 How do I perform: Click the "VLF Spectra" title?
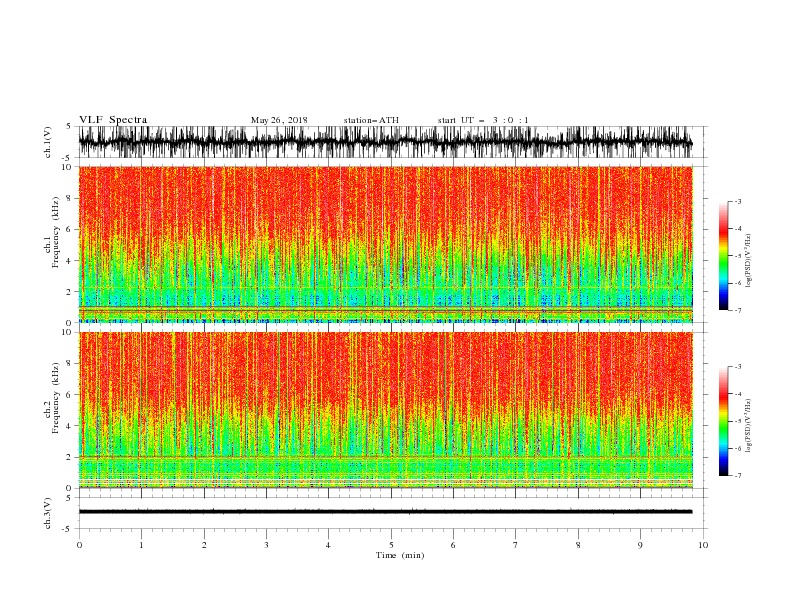tap(113, 120)
